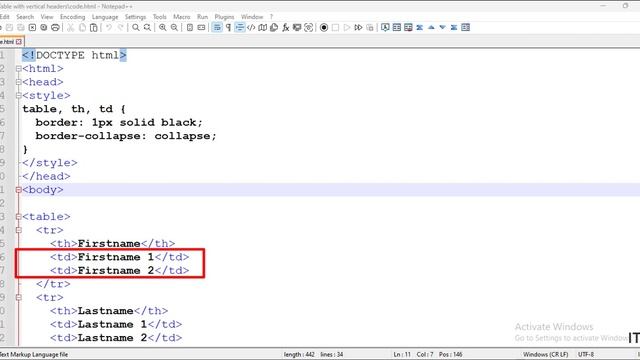Close the code.html tab with its X
Viewport: 640px width, 360px height.
pos(19,42)
